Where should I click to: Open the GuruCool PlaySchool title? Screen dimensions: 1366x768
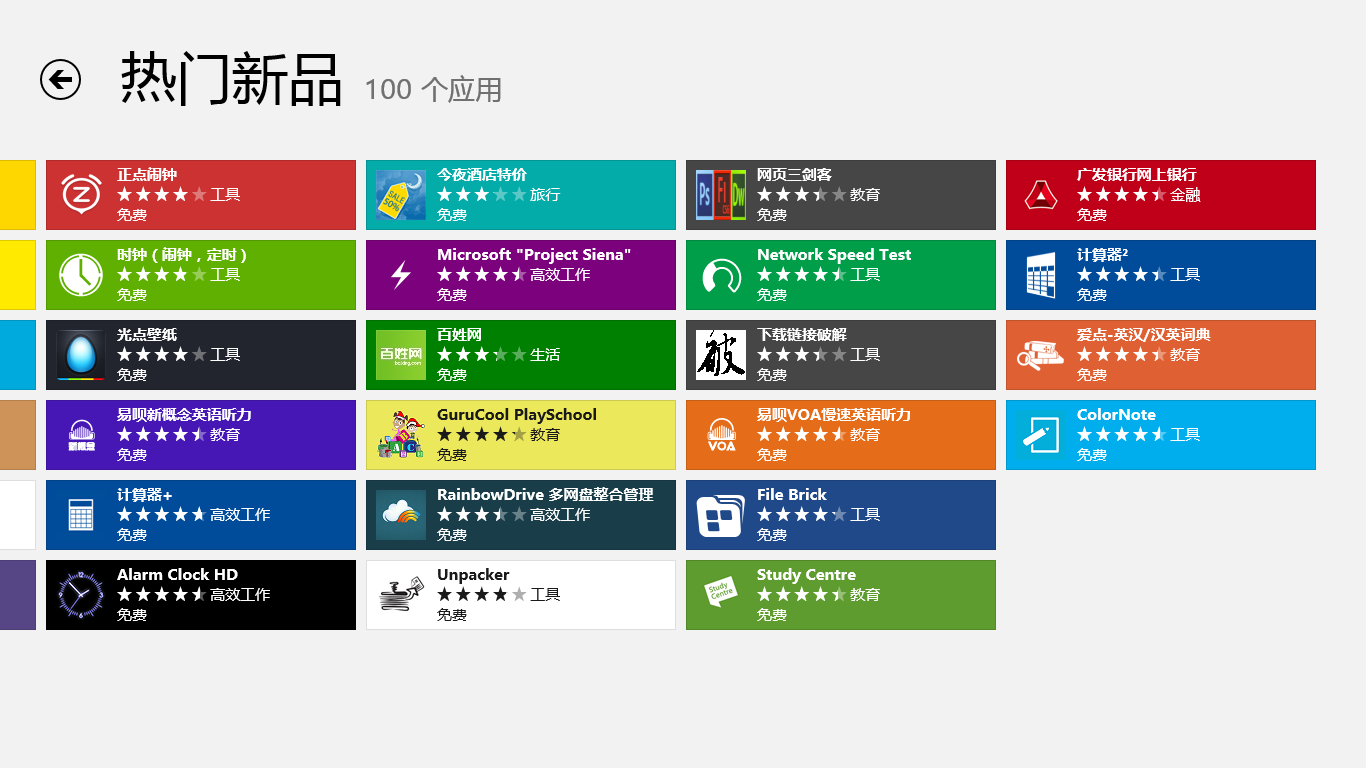[517, 415]
